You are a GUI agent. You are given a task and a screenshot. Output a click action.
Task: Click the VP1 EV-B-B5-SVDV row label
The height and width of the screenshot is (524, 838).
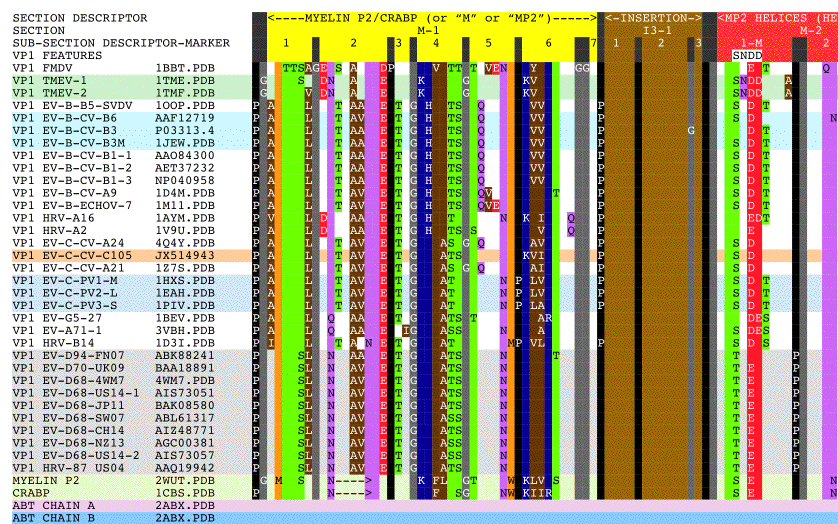[x=72, y=105]
